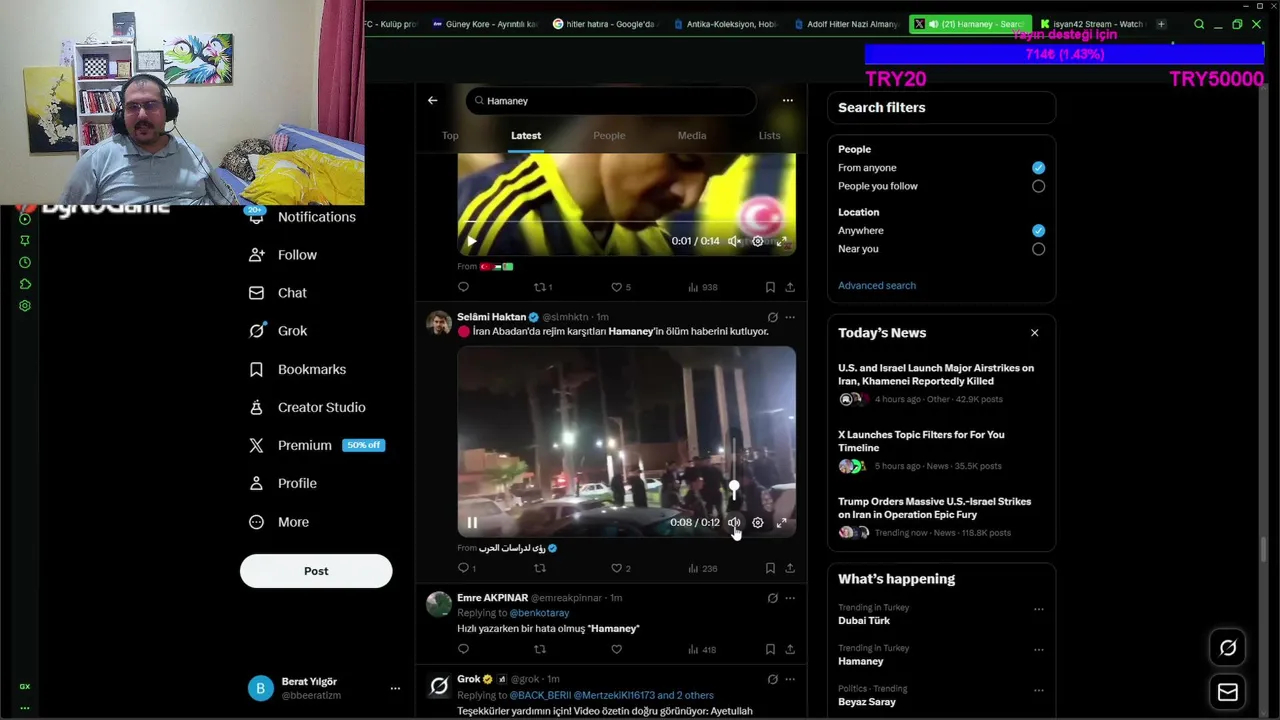Image resolution: width=1280 pixels, height=720 pixels.
Task: Click browser search icon in tab bar
Action: 1199,24
